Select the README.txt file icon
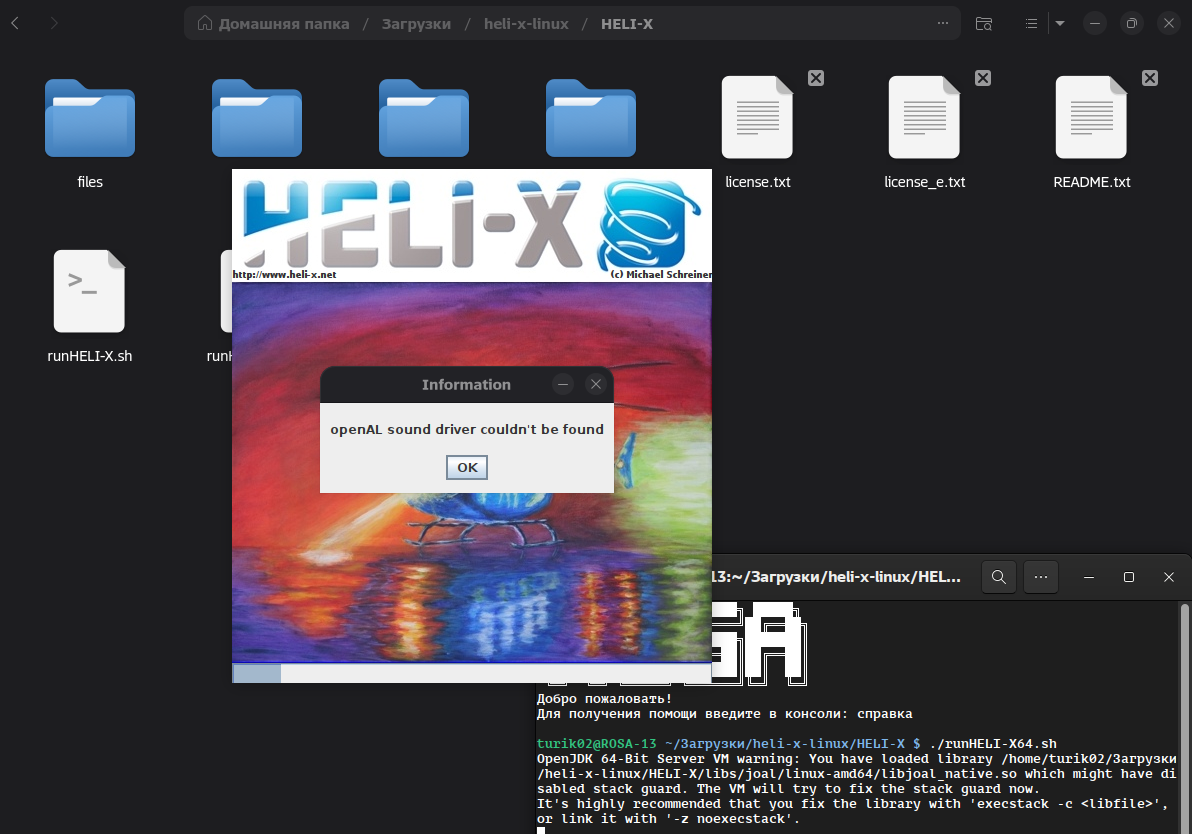 click(x=1092, y=117)
